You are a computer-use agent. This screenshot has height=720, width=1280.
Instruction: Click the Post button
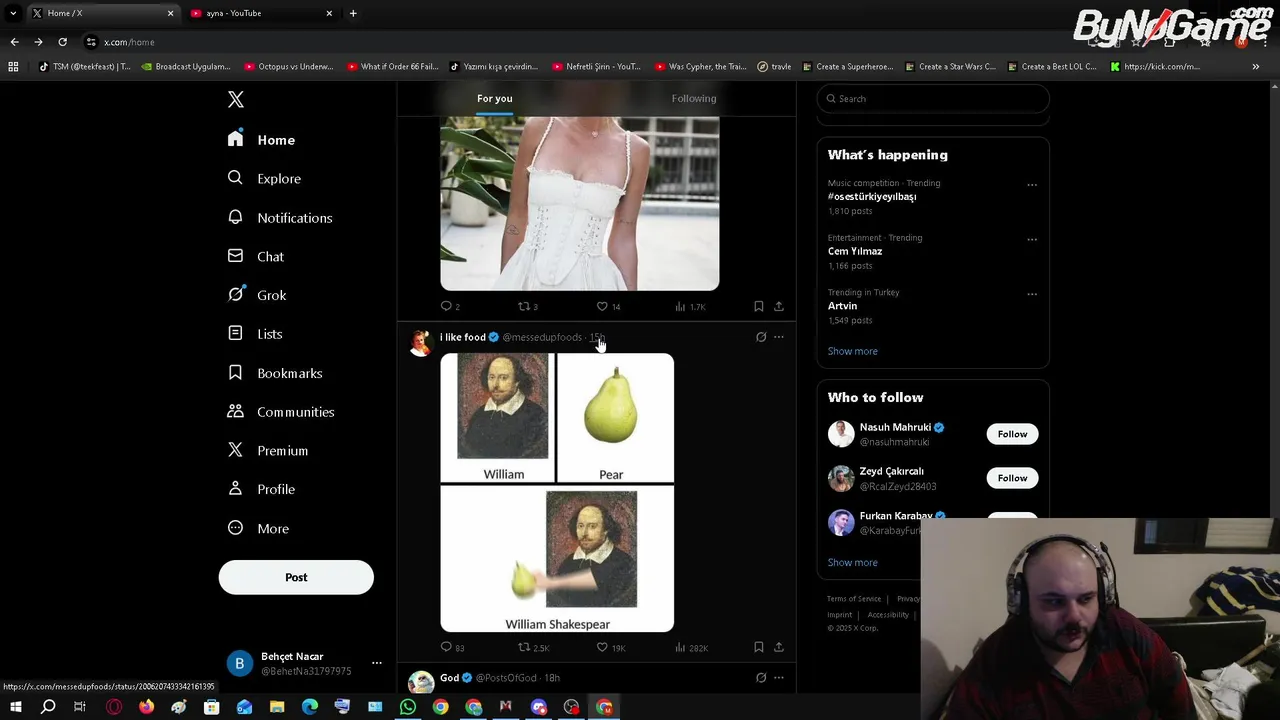[x=296, y=577]
